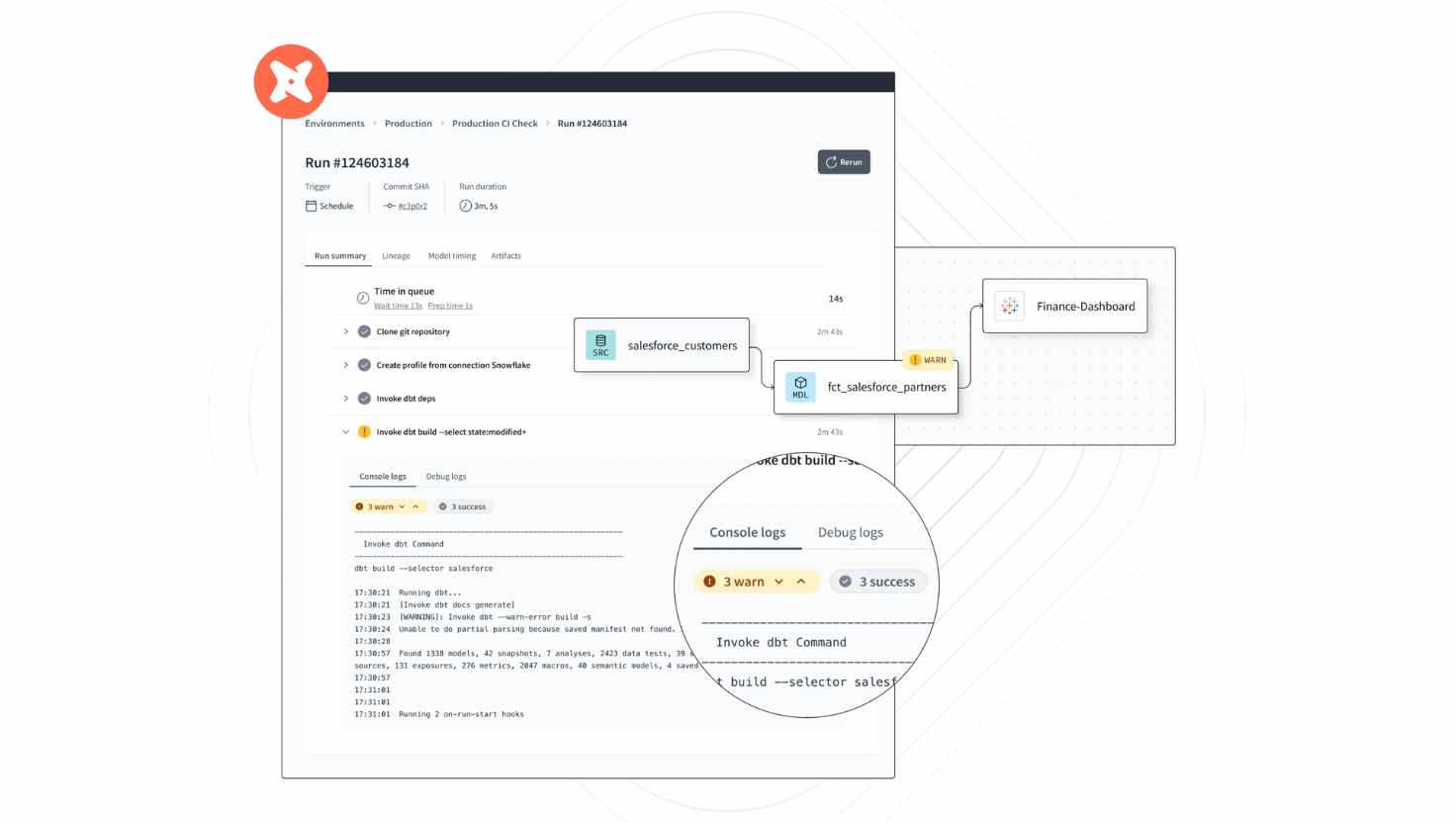
Task: Click the Finance-Dashboard node icon
Action: [x=1010, y=307]
